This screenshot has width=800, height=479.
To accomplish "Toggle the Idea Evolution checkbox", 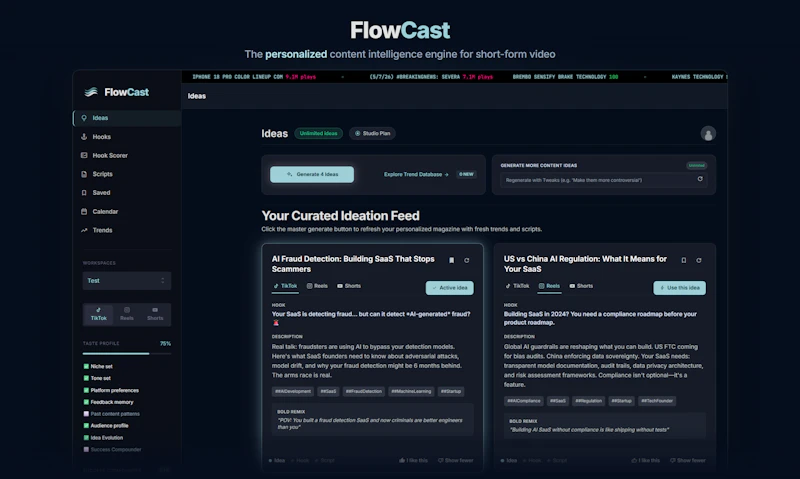I will pos(86,438).
